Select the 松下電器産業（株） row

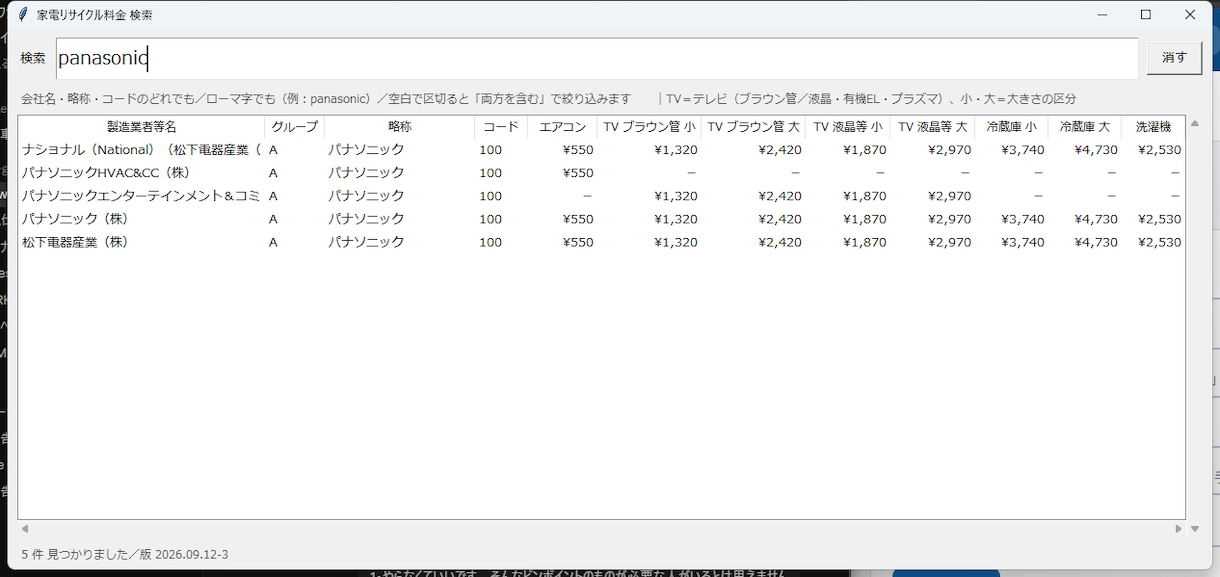tap(602, 242)
